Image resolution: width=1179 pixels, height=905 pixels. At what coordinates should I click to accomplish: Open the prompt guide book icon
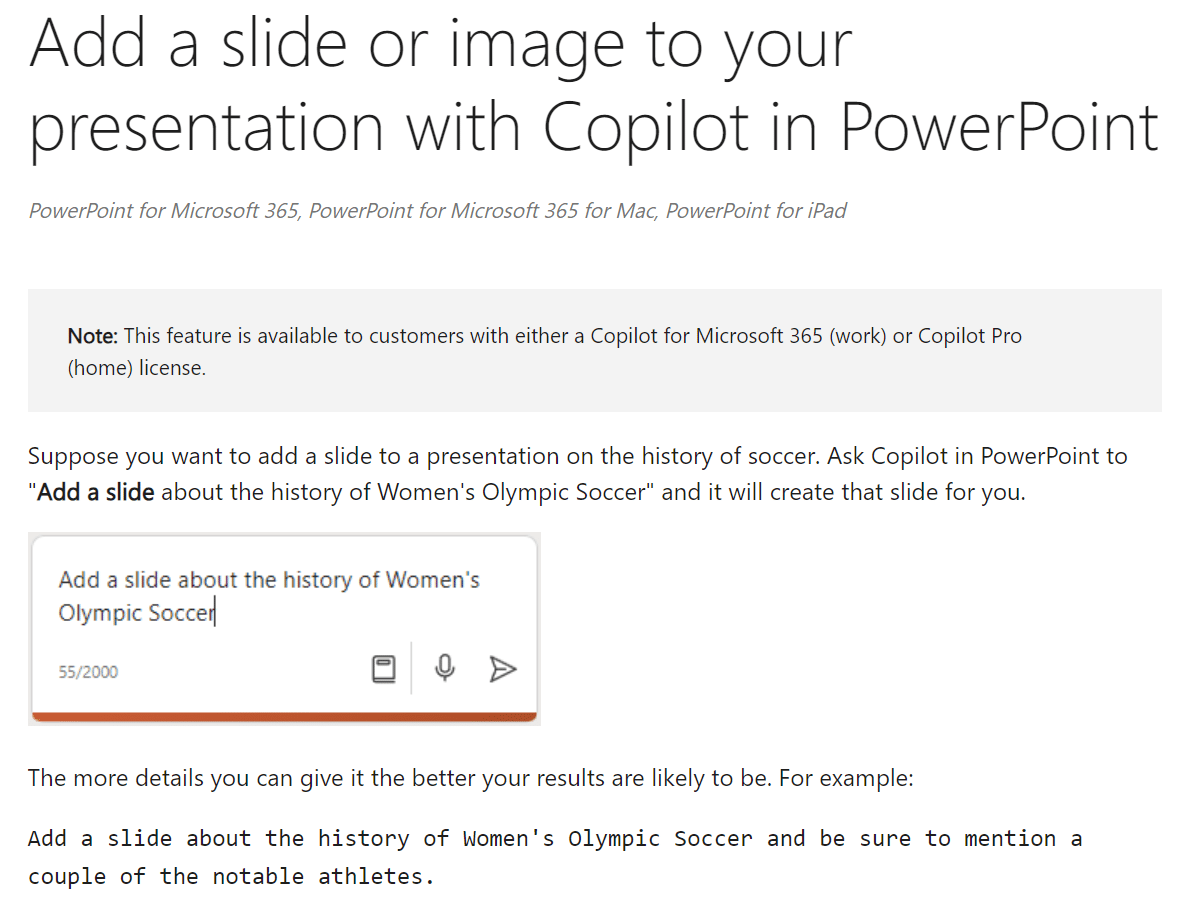pos(383,668)
